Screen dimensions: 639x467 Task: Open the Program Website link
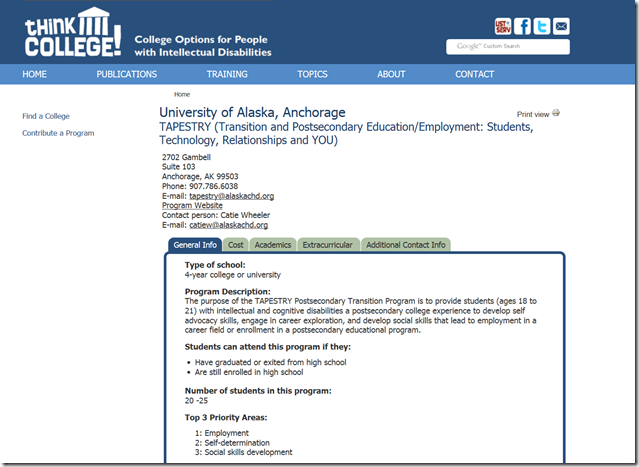coord(192,205)
